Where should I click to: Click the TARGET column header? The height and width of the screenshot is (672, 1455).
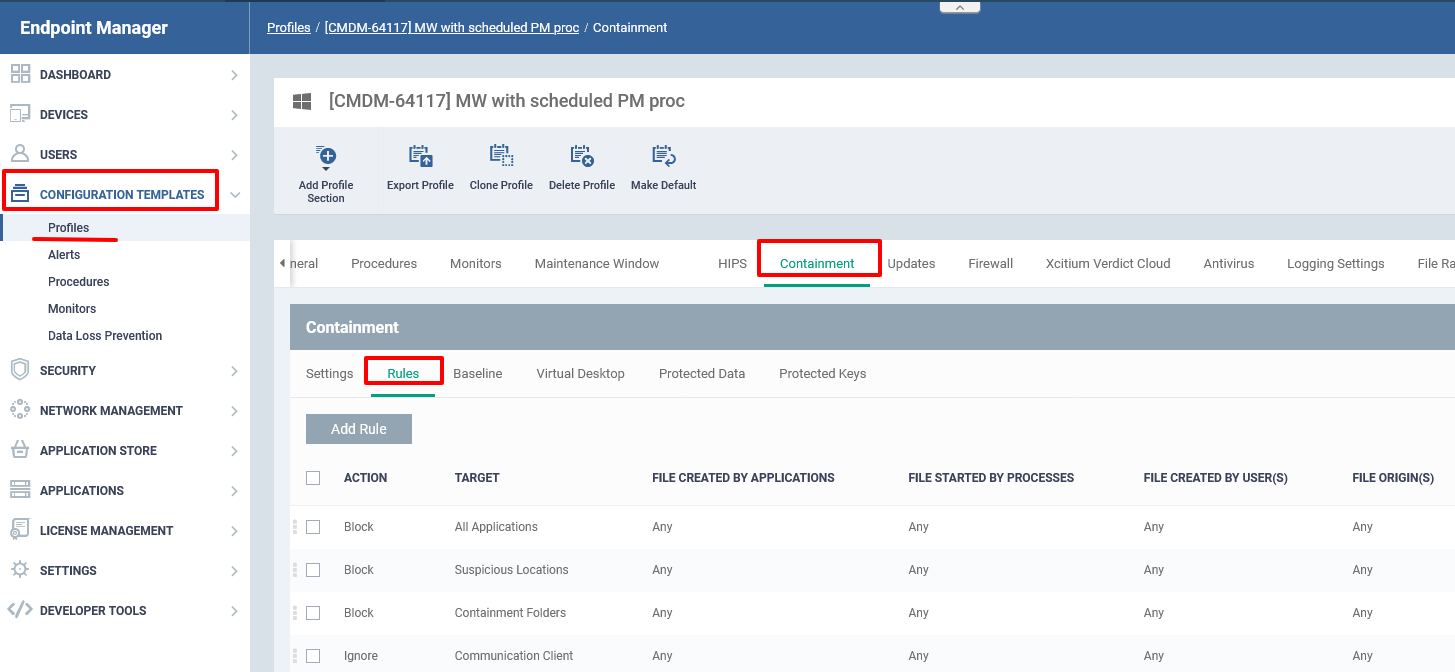point(477,478)
